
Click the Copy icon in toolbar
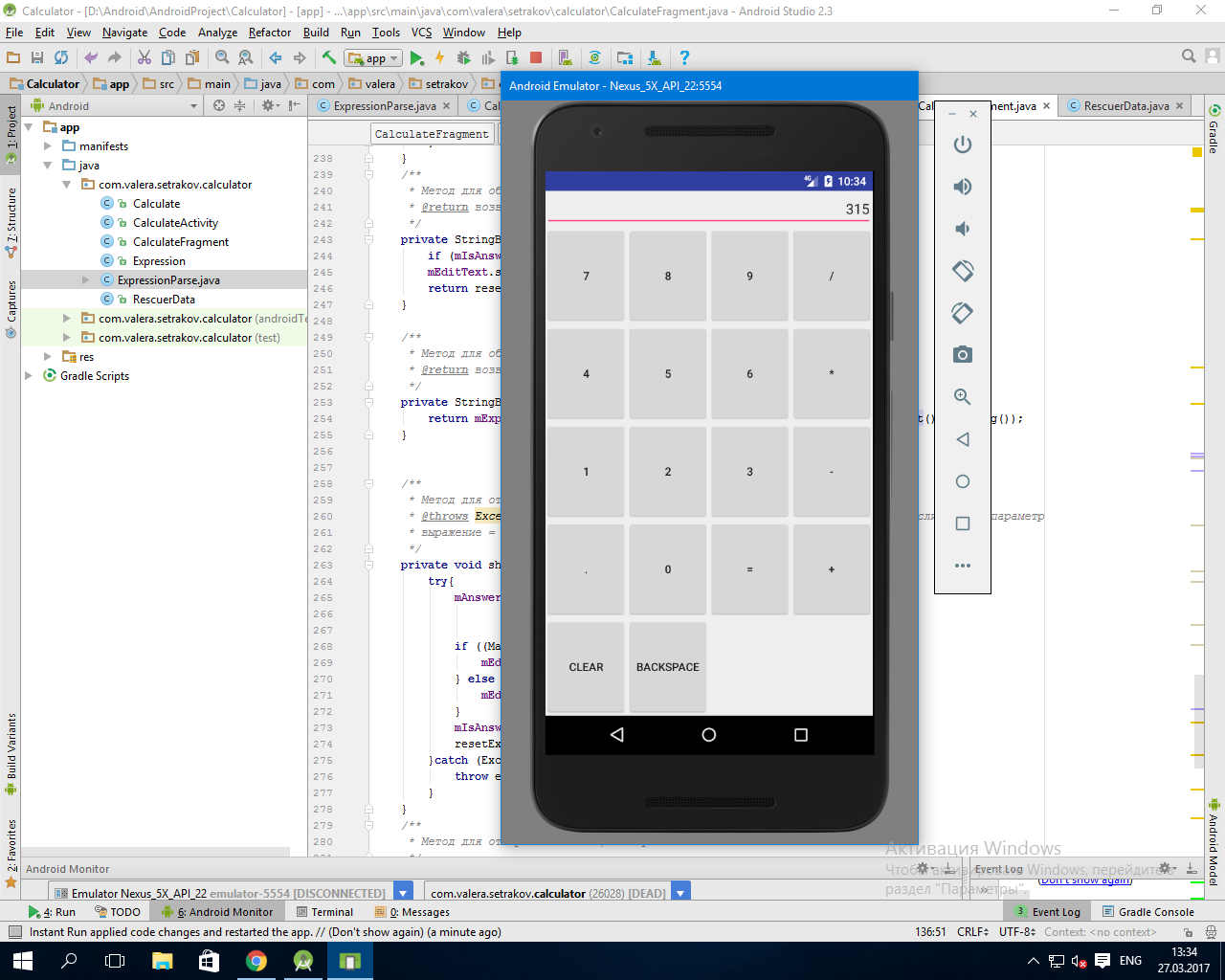168,58
